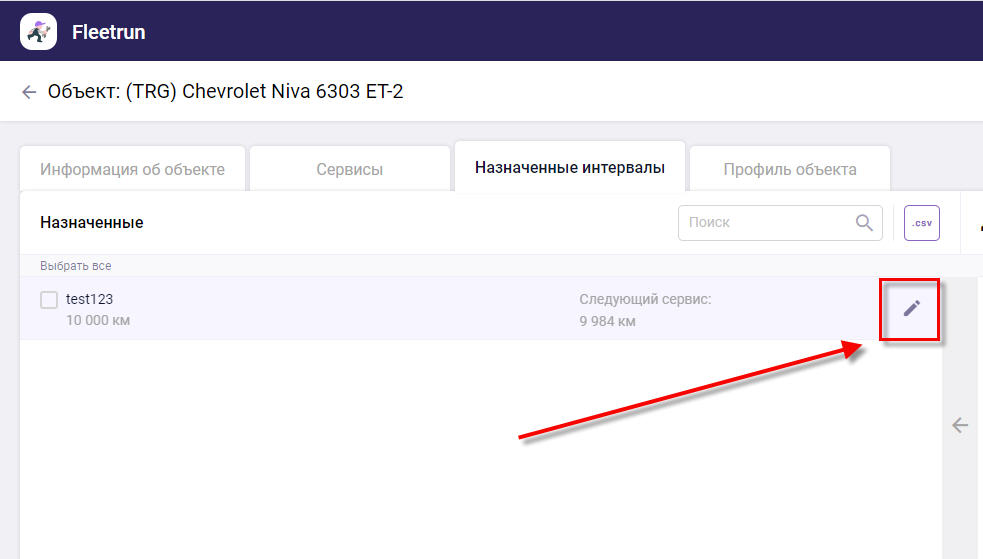Click the test123 interval name
Viewport: 983px width, 559px height.
point(90,299)
